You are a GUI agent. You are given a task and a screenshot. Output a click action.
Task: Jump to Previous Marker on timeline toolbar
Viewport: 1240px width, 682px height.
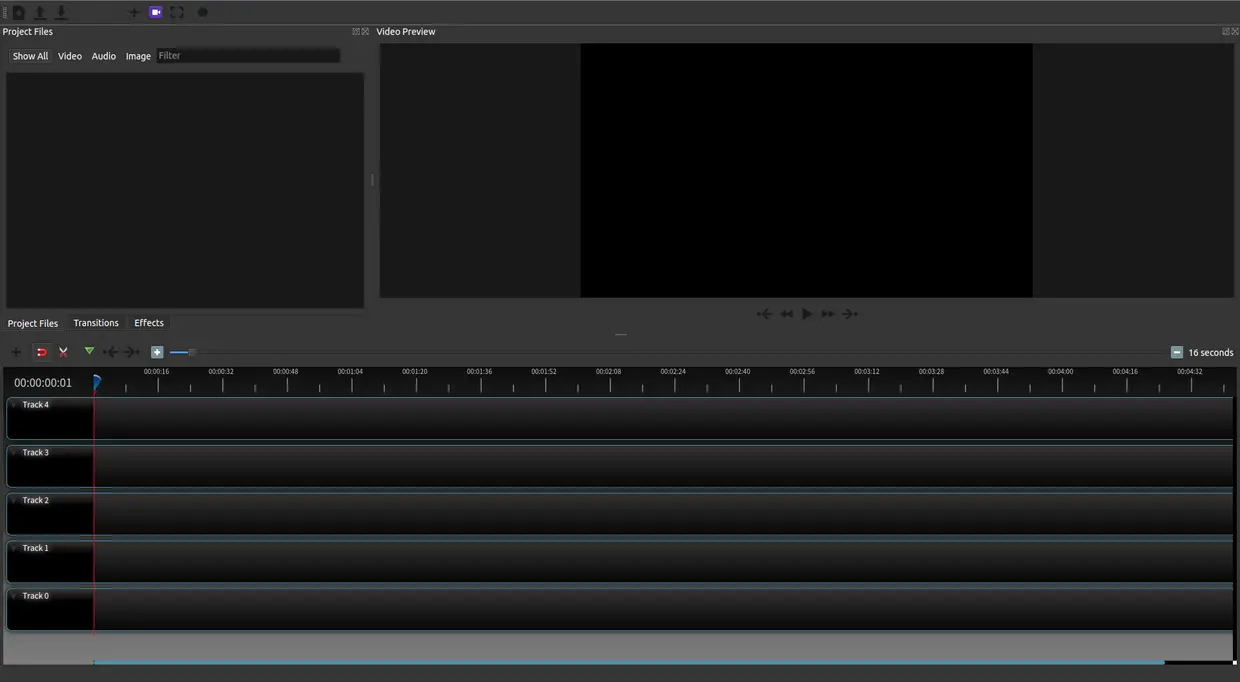[111, 352]
